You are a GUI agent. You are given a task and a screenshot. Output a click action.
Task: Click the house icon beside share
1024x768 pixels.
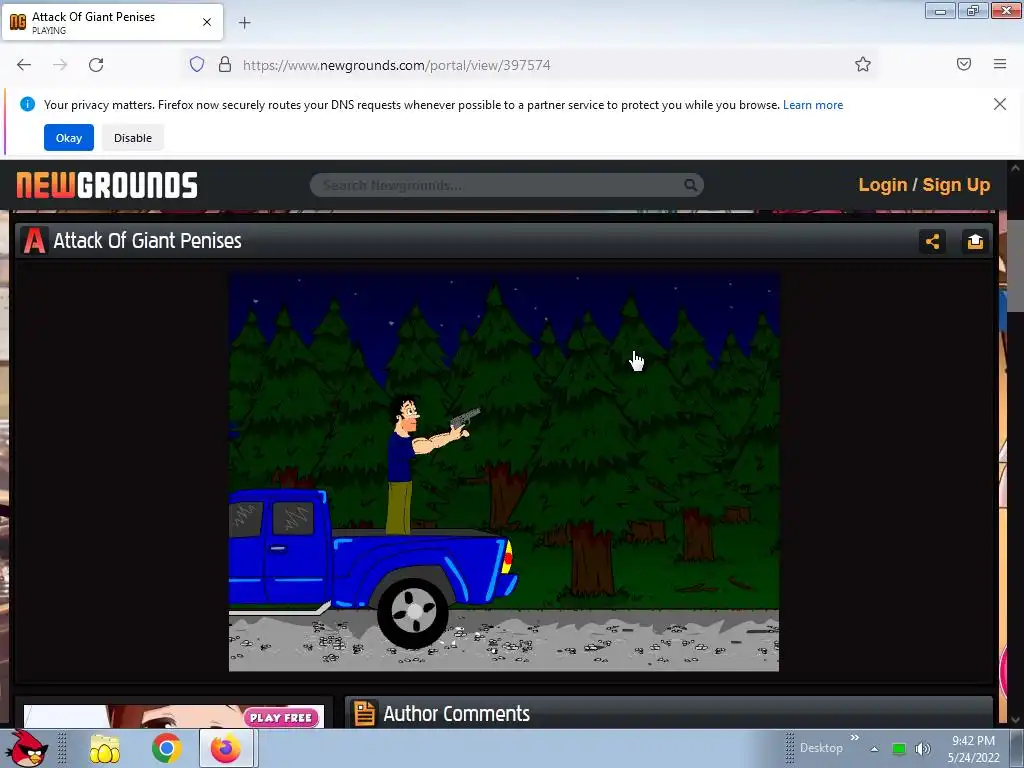coord(975,242)
